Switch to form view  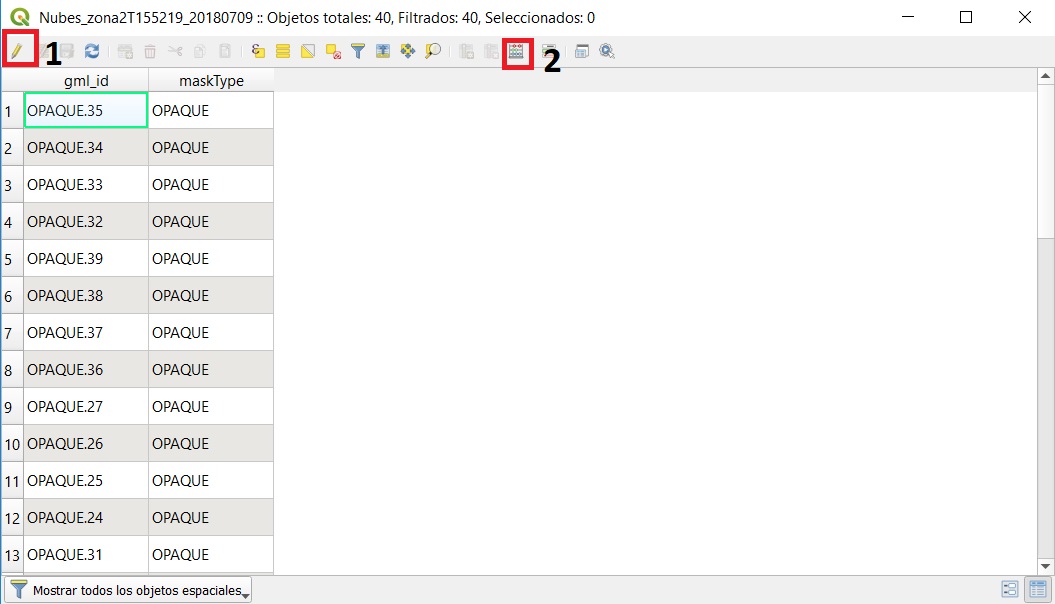pos(1009,590)
